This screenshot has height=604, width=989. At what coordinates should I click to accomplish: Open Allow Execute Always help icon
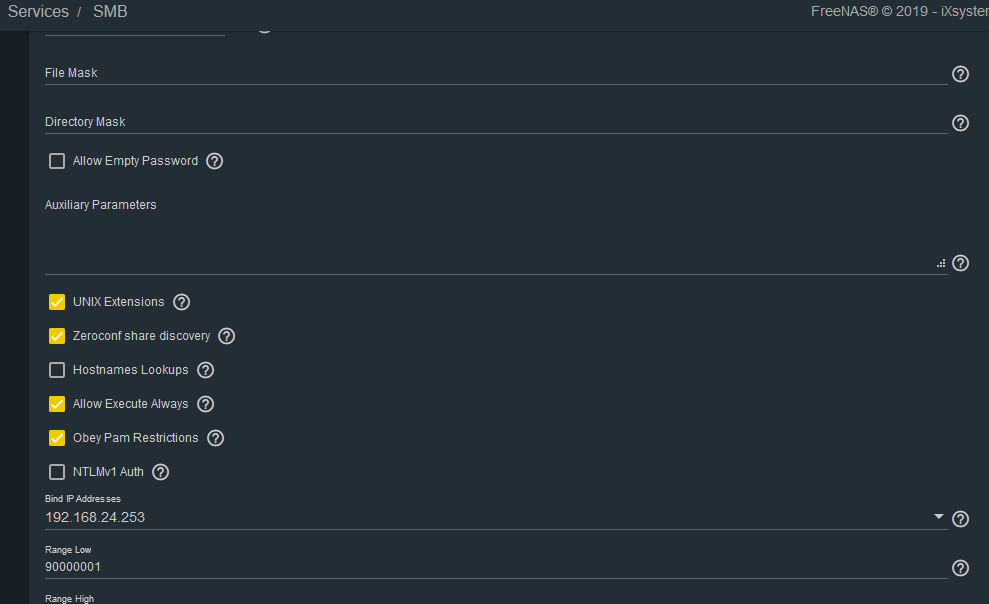coord(206,404)
